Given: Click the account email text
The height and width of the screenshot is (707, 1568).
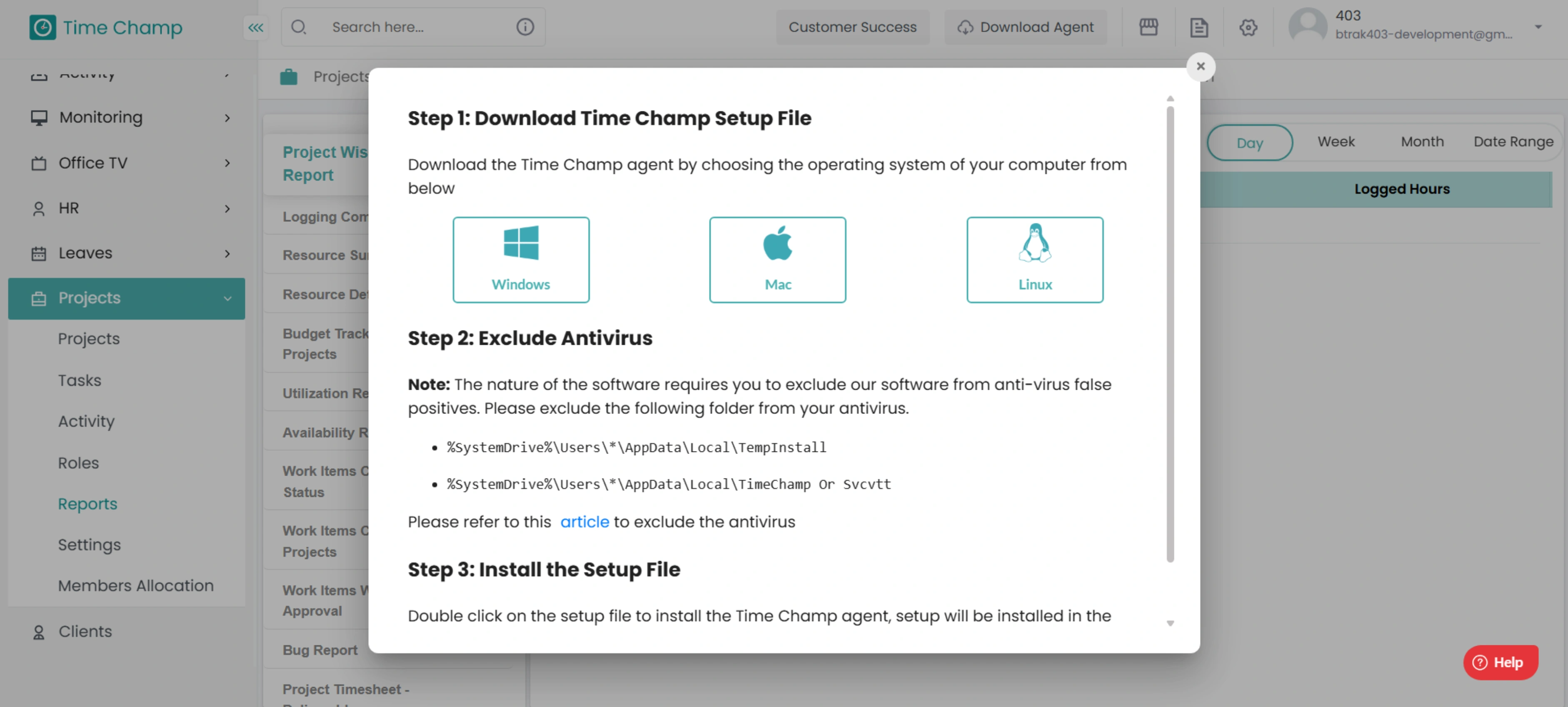Looking at the screenshot, I should 1423,35.
